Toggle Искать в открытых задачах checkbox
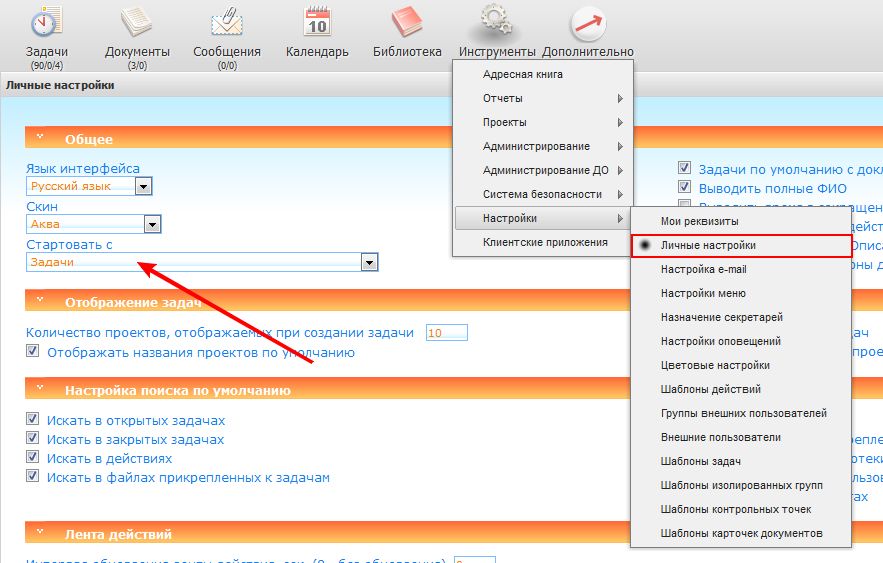This screenshot has width=883, height=563. 33,420
